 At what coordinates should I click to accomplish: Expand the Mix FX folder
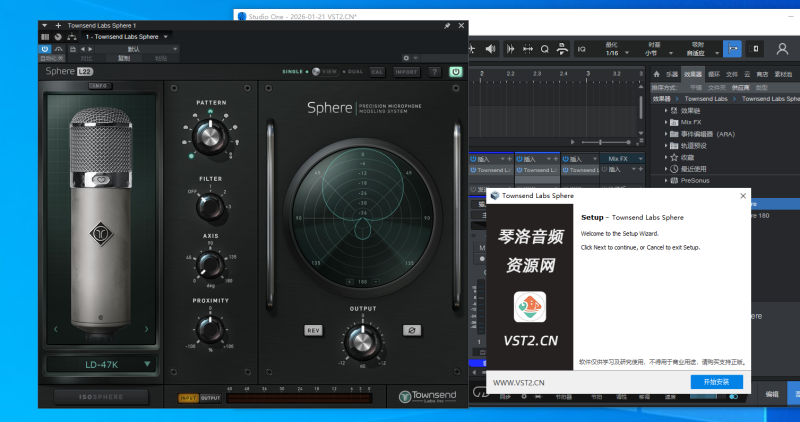coord(667,121)
